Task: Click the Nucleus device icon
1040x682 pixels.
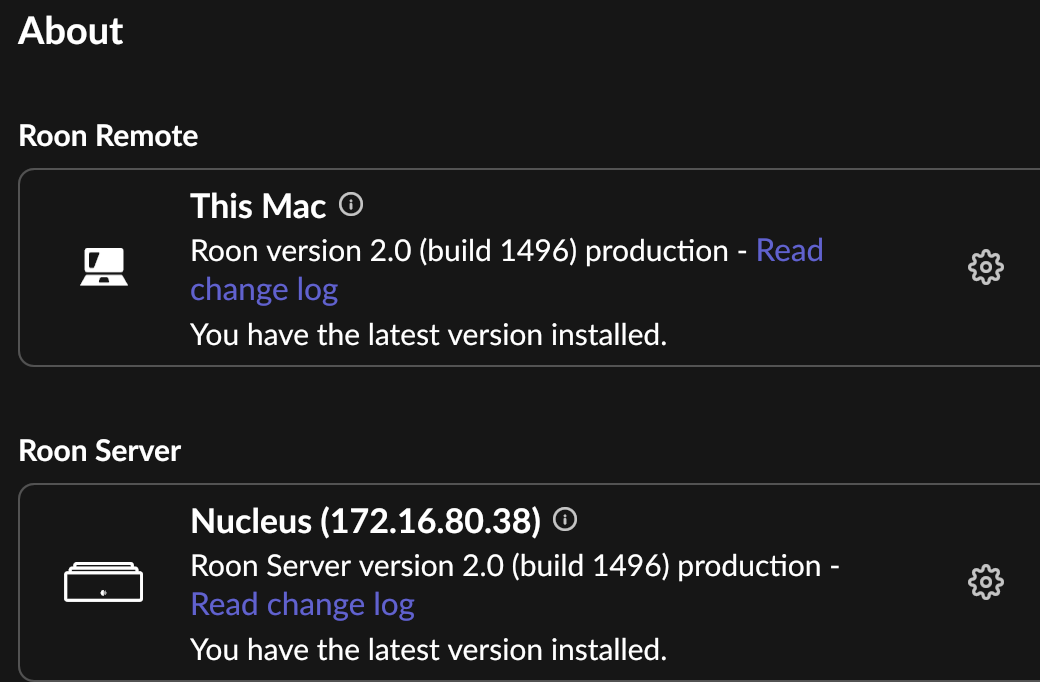Action: 103,582
